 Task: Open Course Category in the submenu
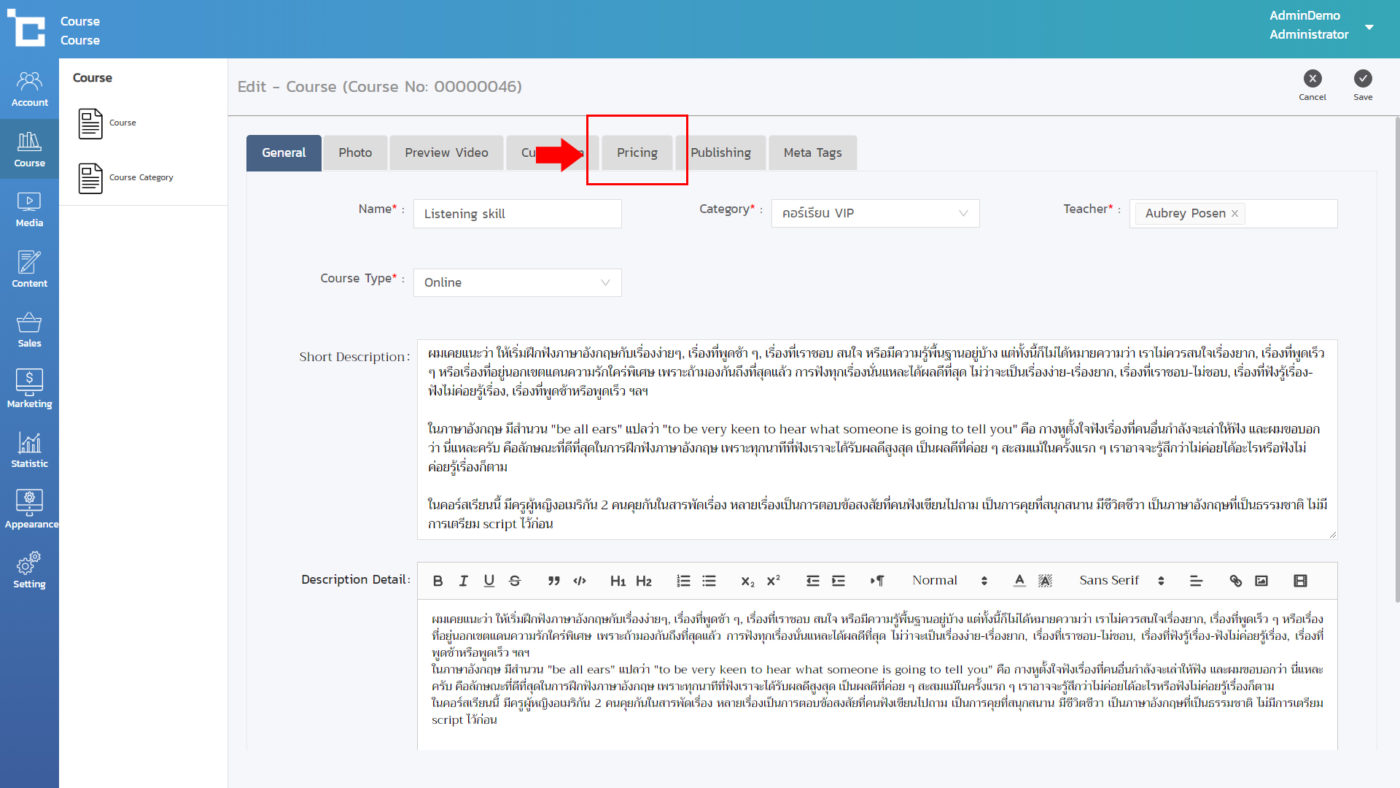click(x=140, y=178)
